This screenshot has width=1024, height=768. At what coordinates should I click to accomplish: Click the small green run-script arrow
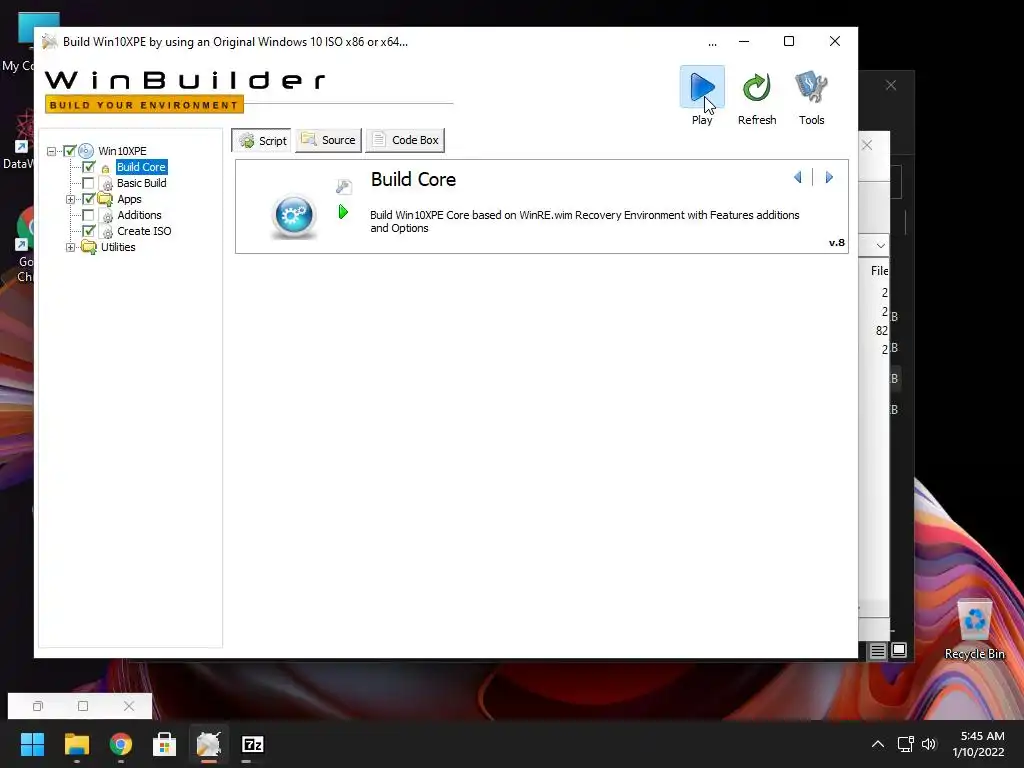click(x=343, y=212)
